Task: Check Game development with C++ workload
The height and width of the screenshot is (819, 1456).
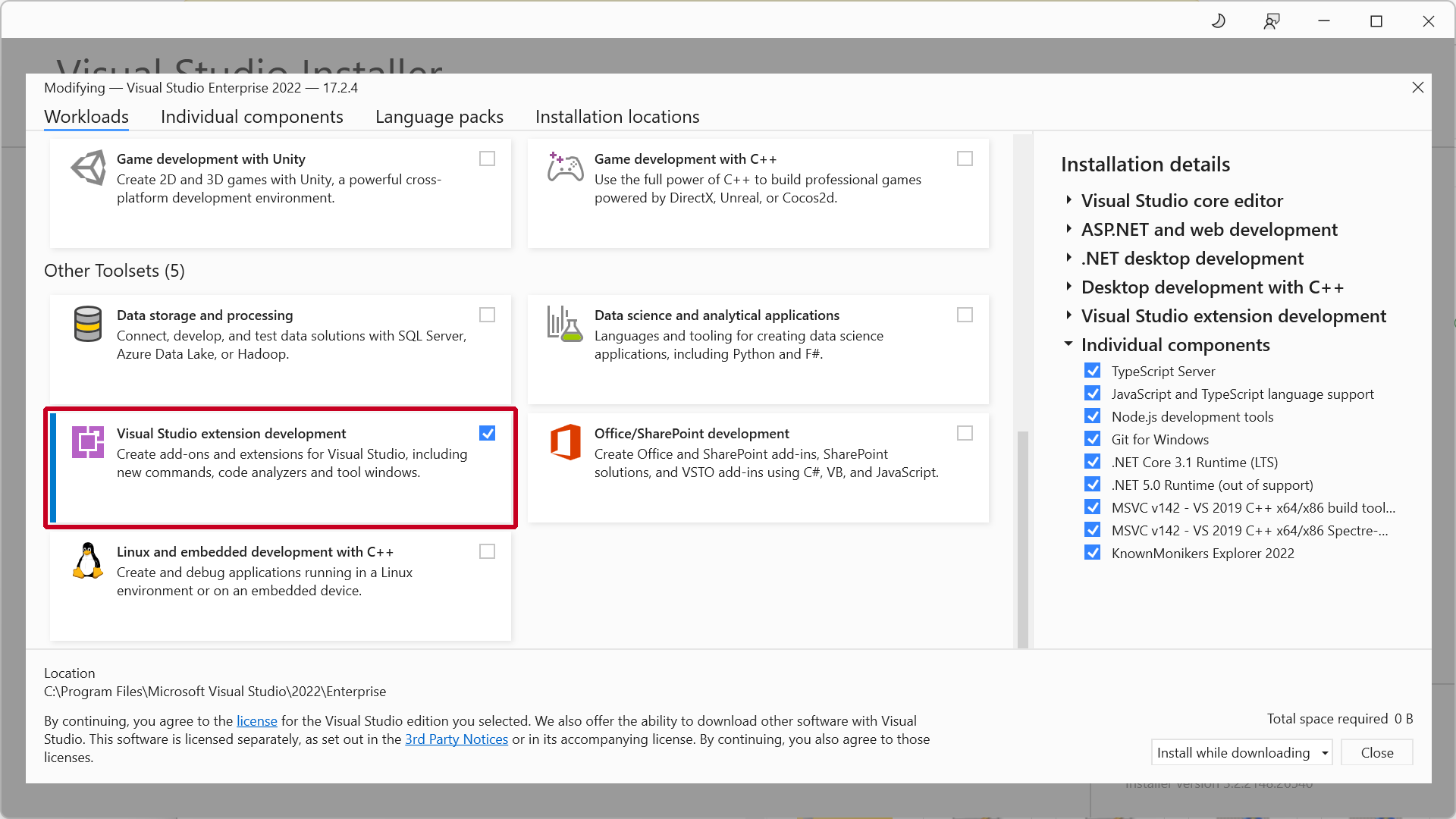Action: (965, 158)
